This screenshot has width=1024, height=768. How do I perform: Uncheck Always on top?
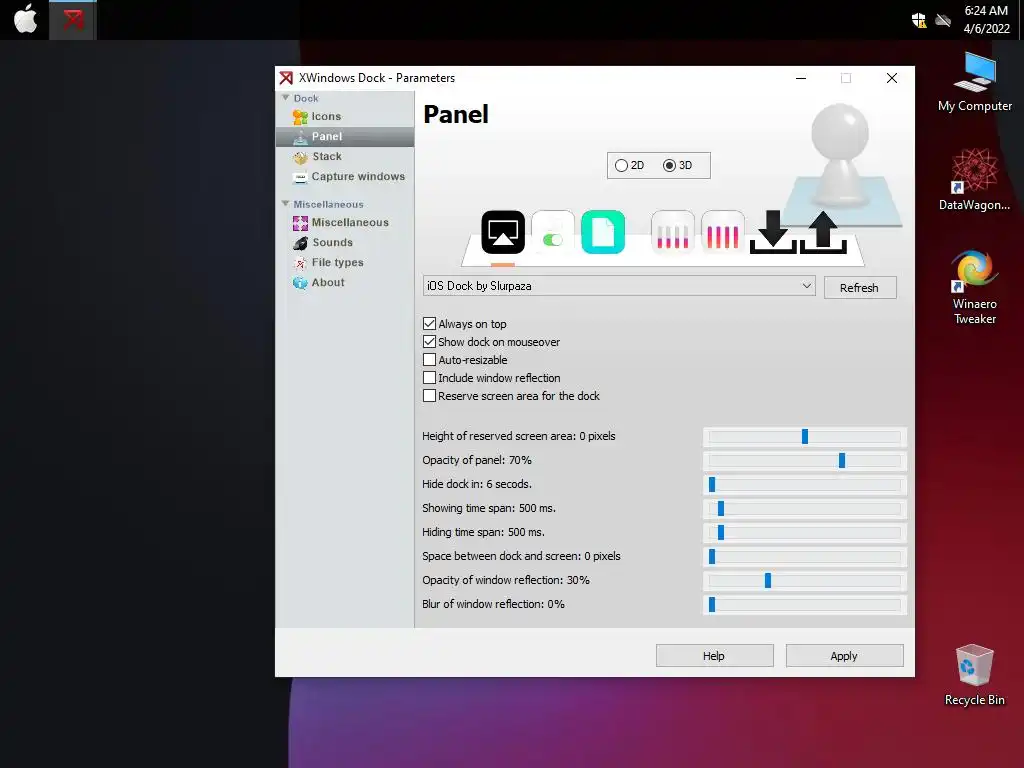(x=429, y=324)
